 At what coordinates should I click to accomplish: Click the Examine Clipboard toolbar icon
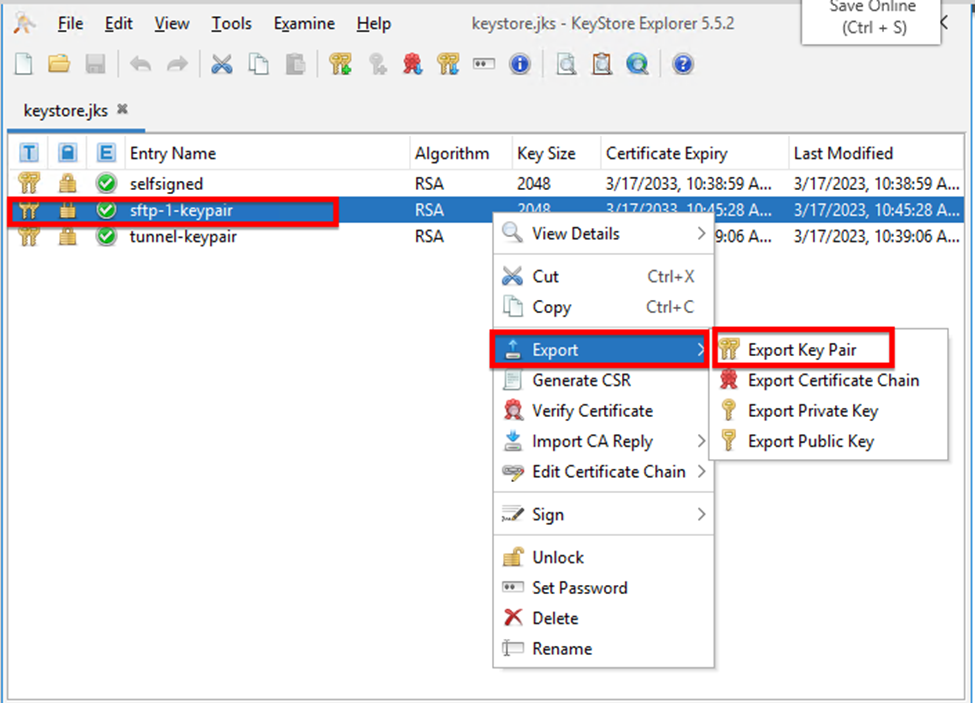tap(601, 65)
